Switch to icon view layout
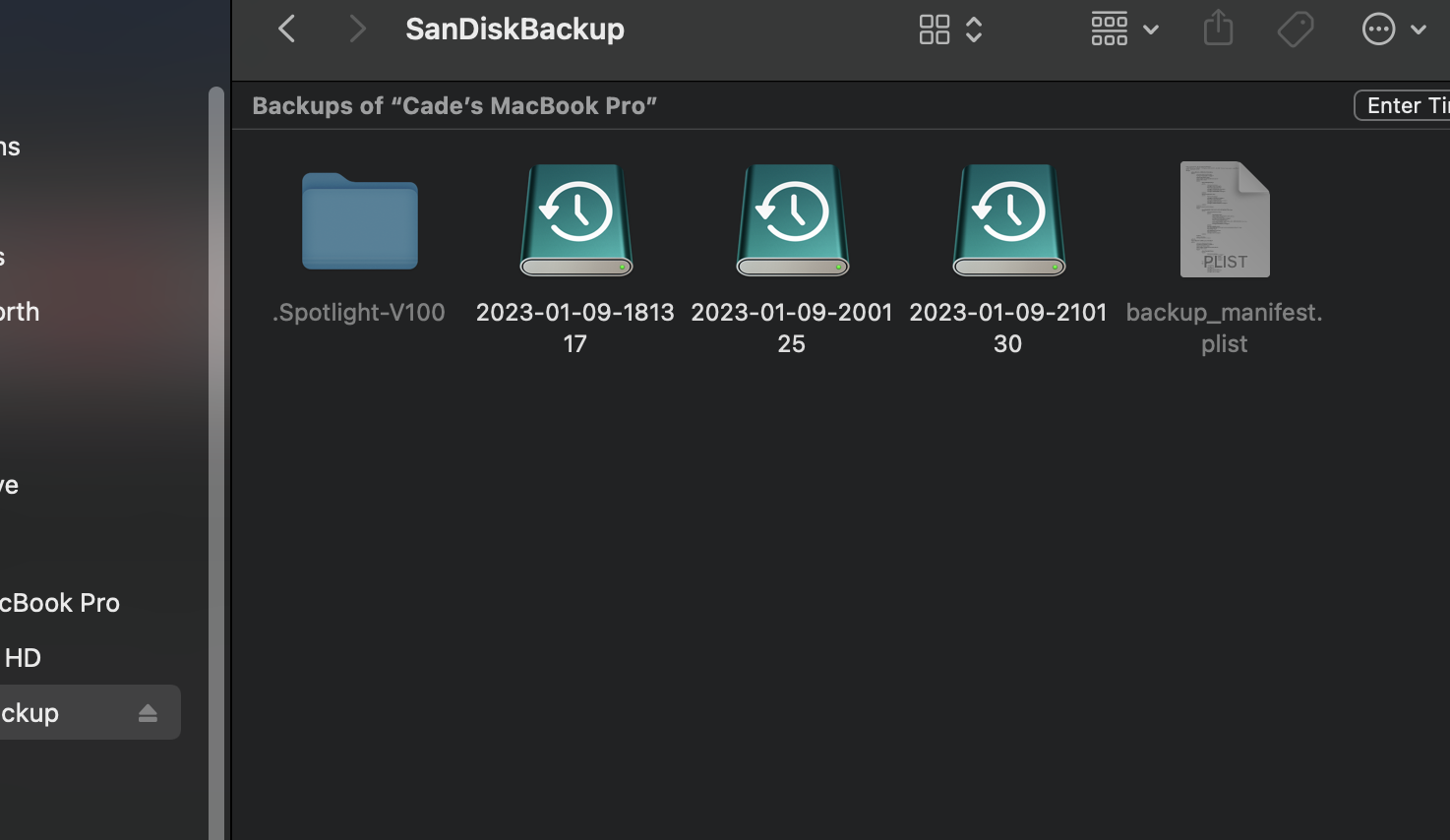The image size is (1450, 840). [934, 29]
